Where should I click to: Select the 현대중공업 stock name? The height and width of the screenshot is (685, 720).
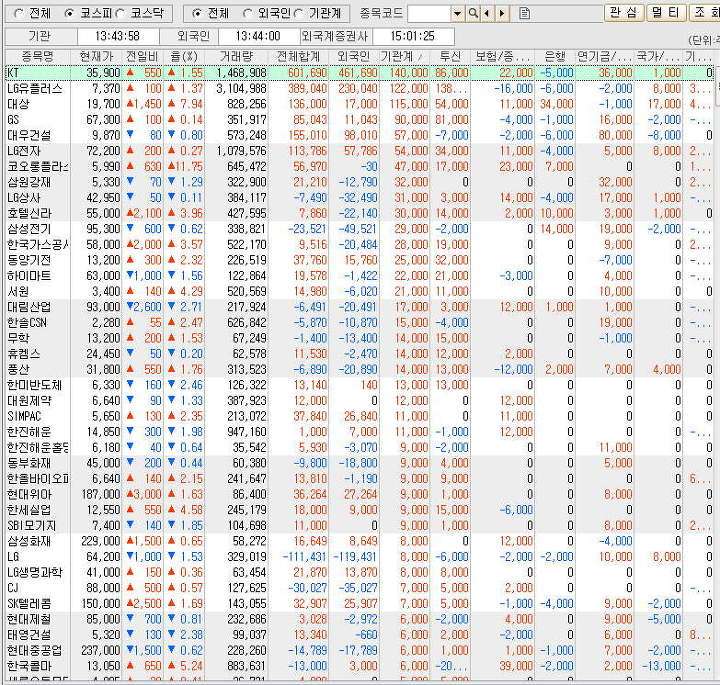(x=34, y=651)
